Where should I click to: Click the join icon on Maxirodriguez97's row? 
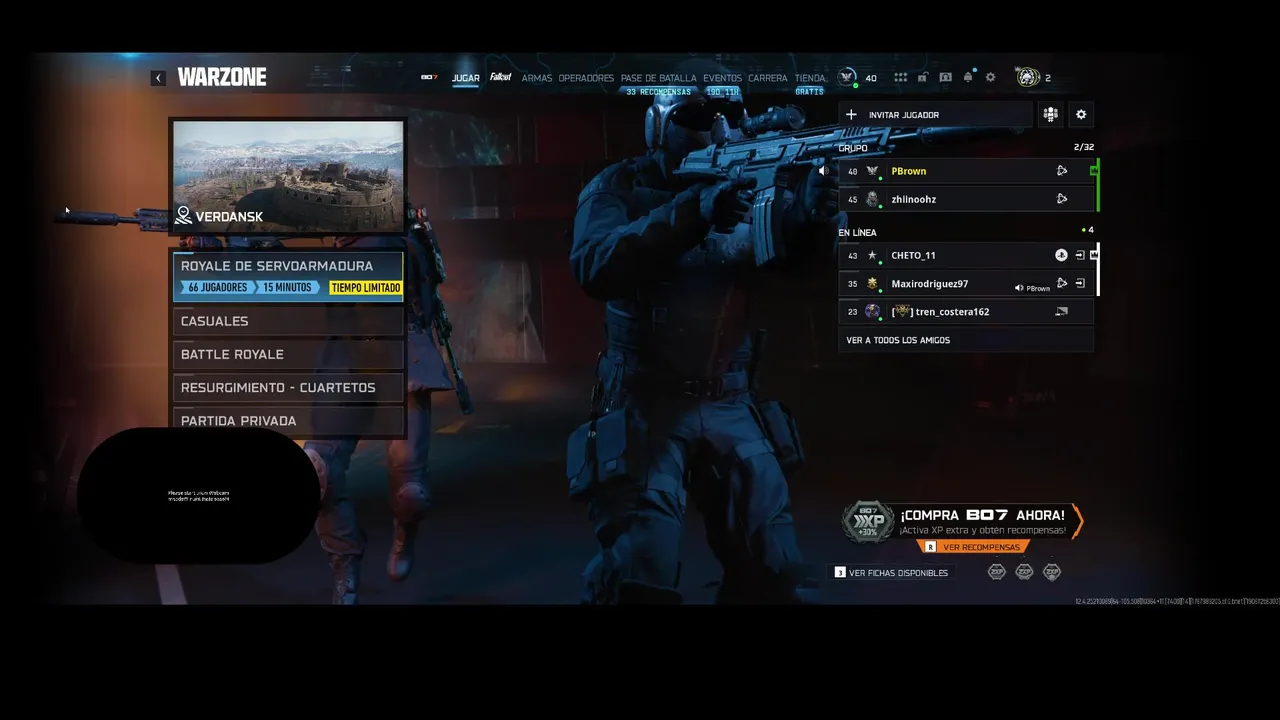1080,283
